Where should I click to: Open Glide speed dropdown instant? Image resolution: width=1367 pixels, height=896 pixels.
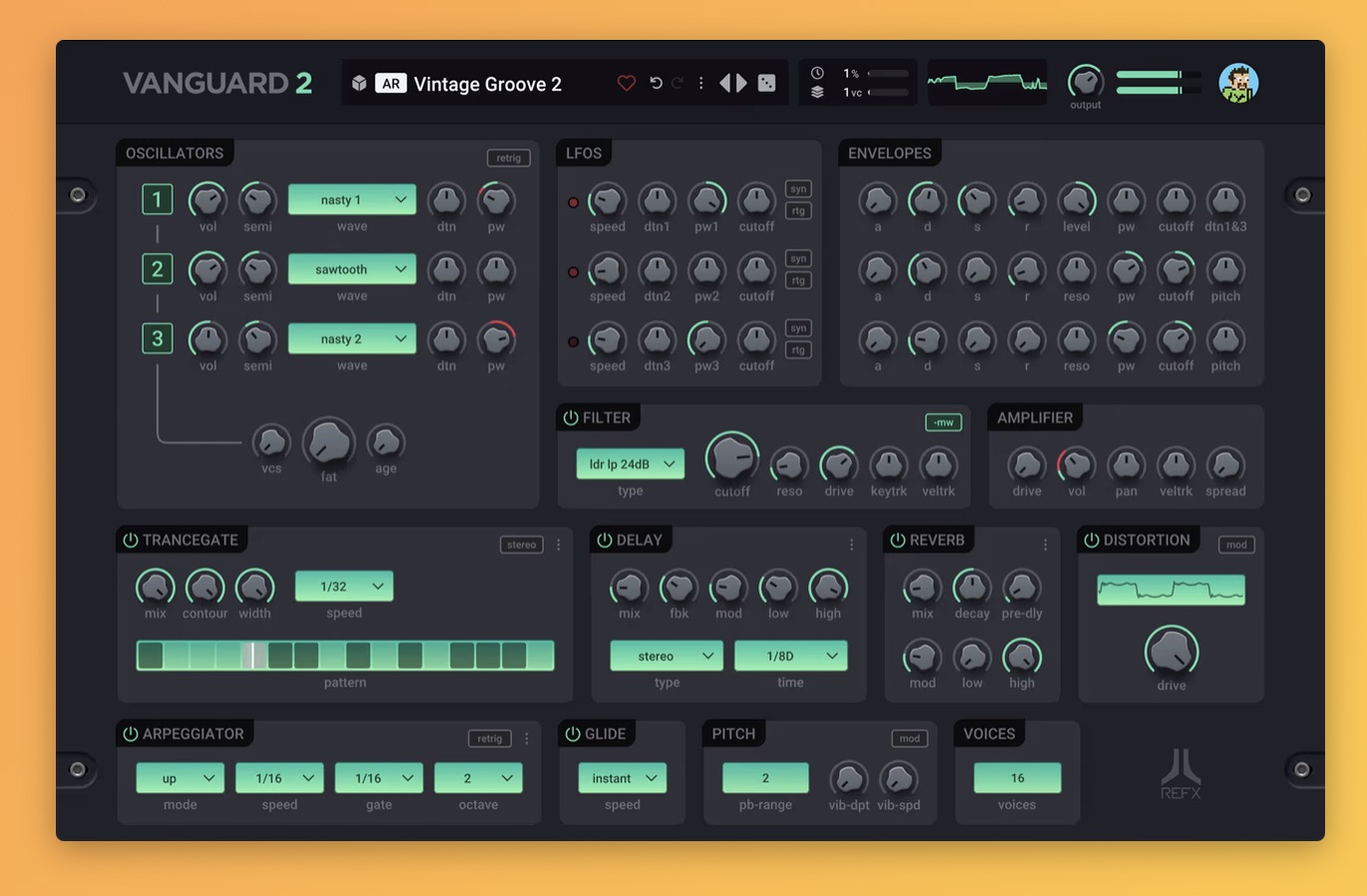point(623,778)
